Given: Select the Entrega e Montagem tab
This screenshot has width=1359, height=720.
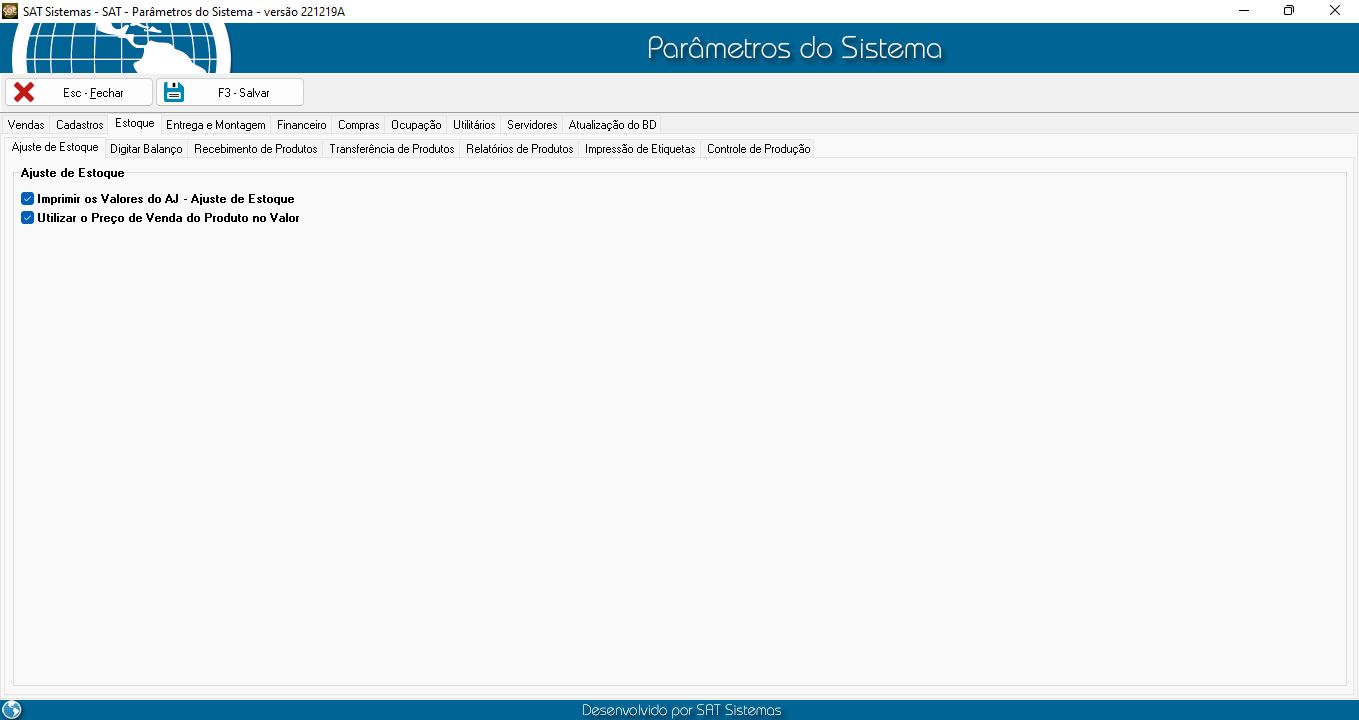Looking at the screenshot, I should [x=216, y=125].
